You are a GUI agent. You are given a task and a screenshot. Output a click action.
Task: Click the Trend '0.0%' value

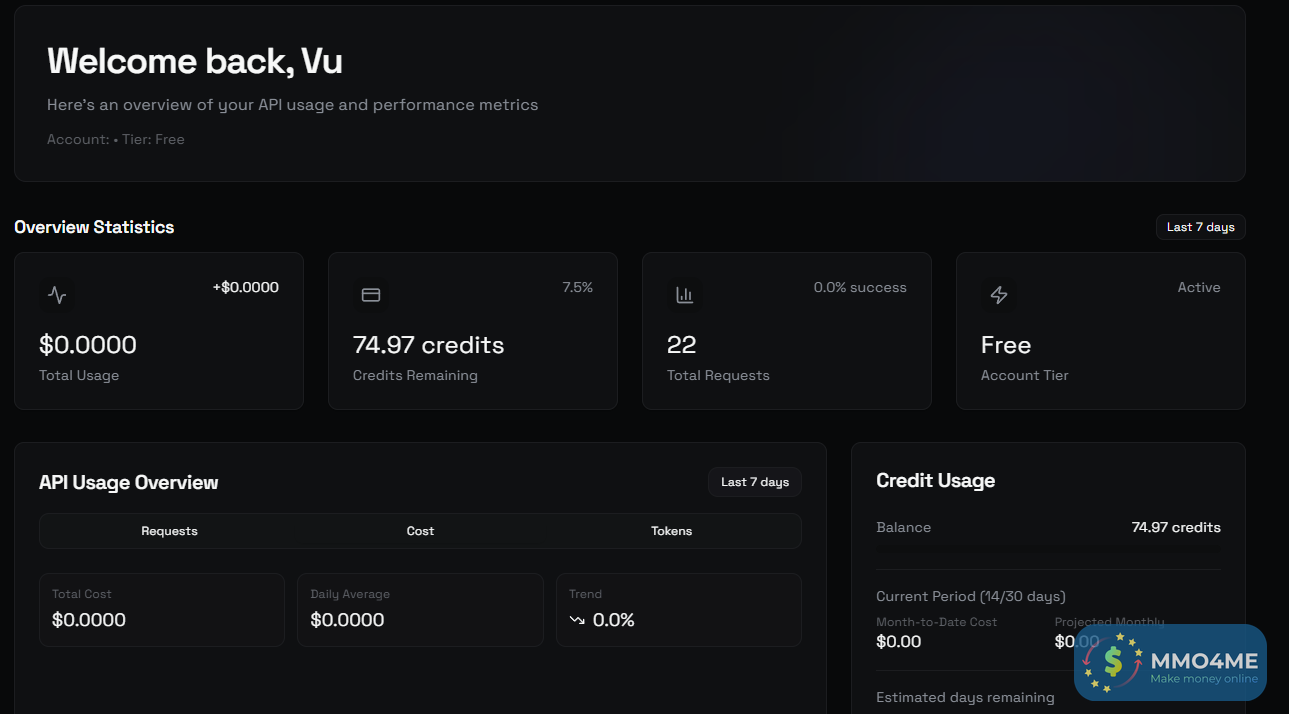point(614,620)
